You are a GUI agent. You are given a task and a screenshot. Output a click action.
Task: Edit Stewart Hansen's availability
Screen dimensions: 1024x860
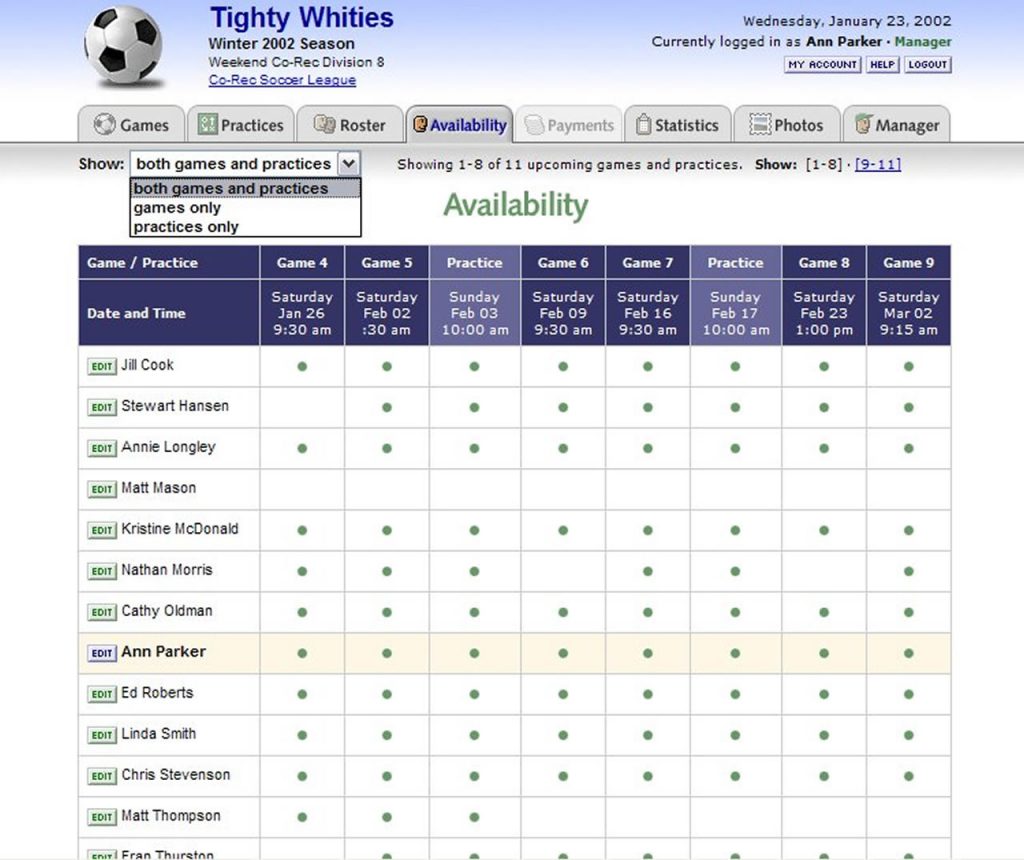(x=102, y=407)
